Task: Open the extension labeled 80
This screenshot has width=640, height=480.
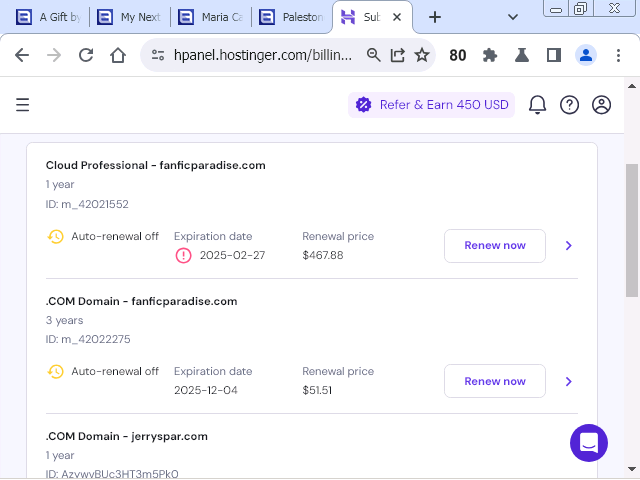Action: 458,55
